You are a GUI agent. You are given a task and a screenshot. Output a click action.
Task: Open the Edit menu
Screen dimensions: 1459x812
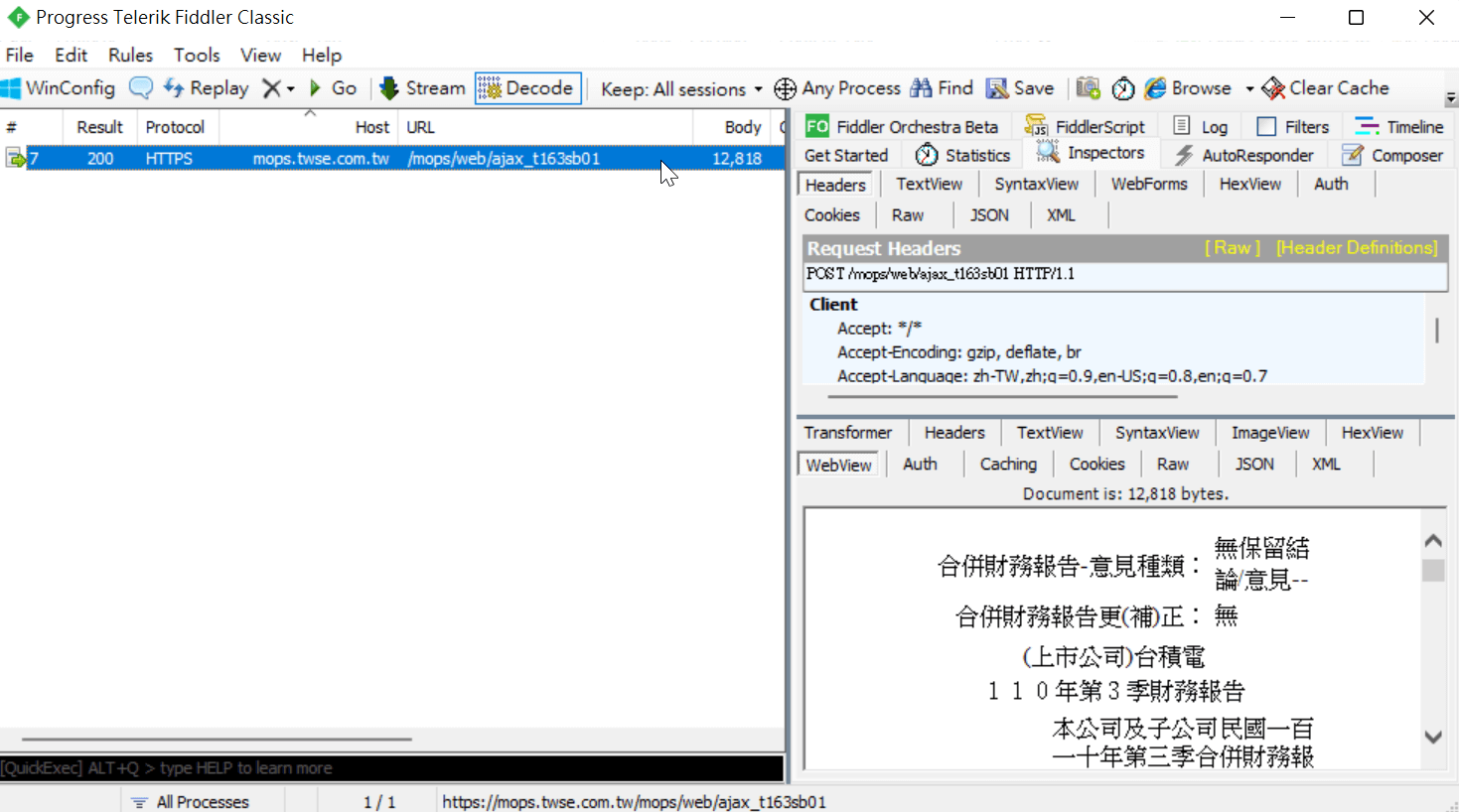click(72, 56)
